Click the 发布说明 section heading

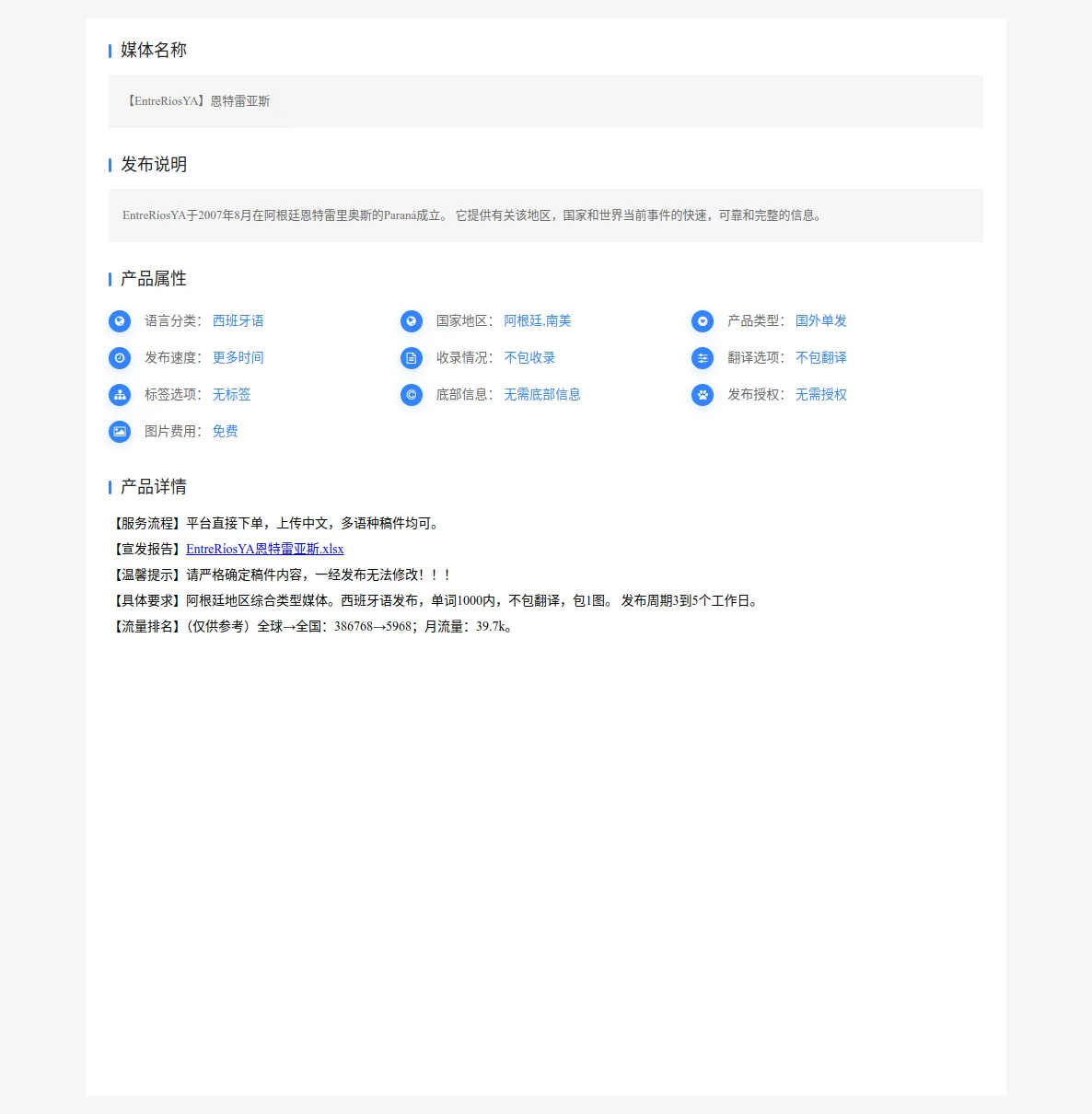coord(154,164)
